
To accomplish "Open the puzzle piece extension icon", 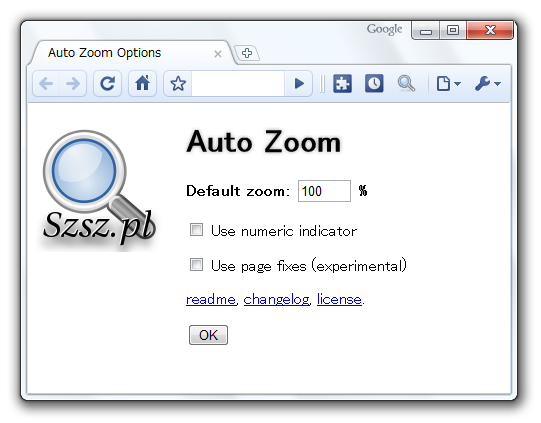I will 342,83.
